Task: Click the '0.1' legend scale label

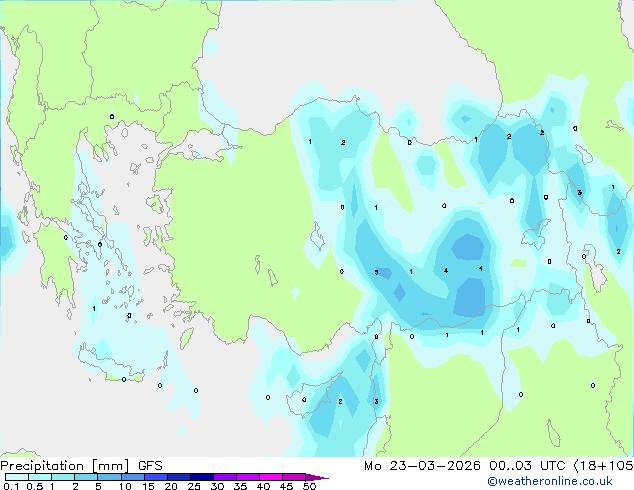Action: pyautogui.click(x=11, y=486)
